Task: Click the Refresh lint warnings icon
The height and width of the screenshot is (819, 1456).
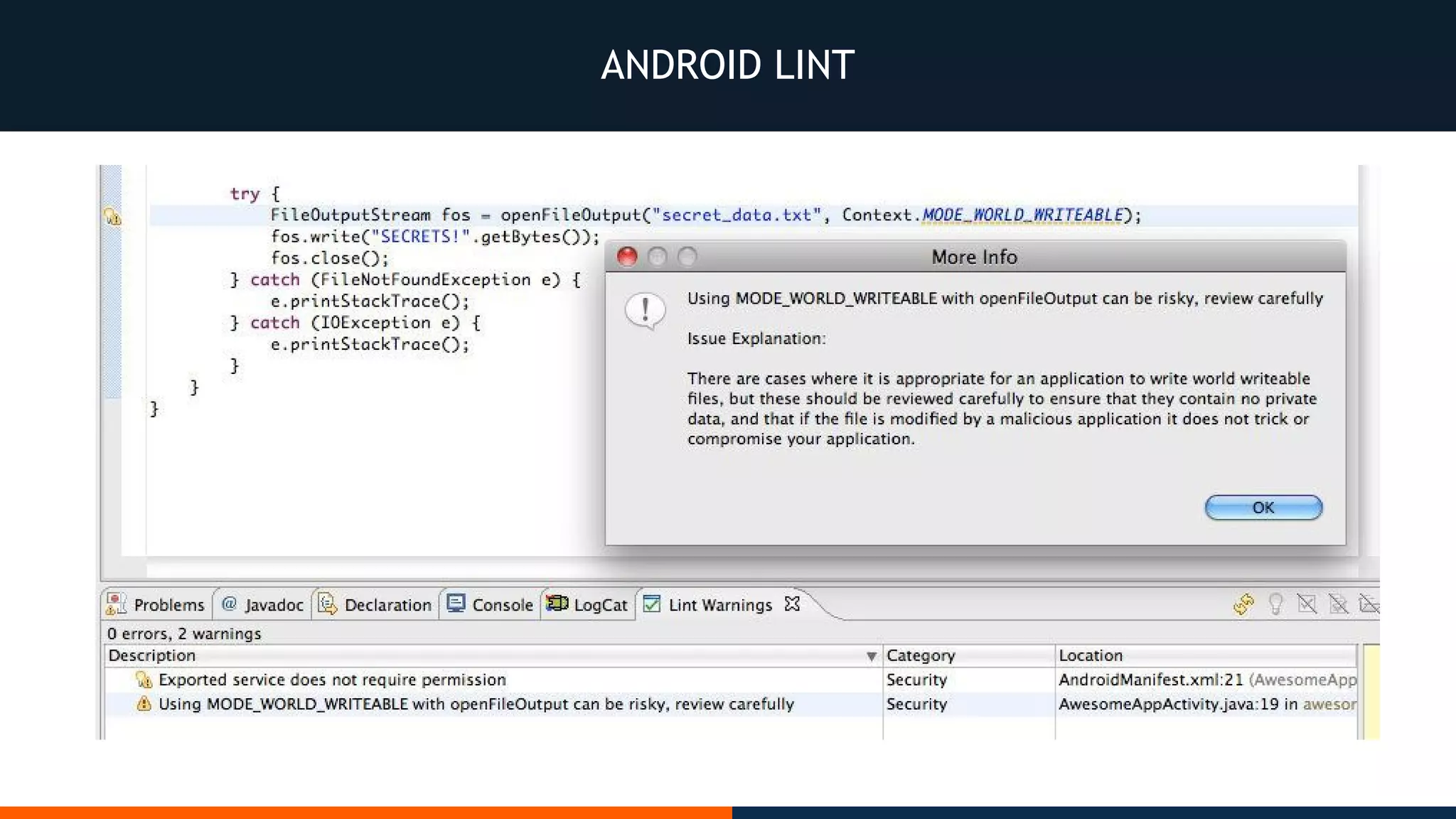Action: (1243, 604)
